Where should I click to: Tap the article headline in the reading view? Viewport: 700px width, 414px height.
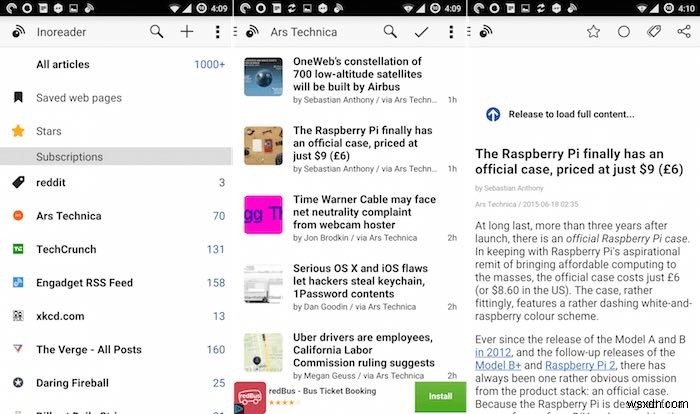point(579,162)
